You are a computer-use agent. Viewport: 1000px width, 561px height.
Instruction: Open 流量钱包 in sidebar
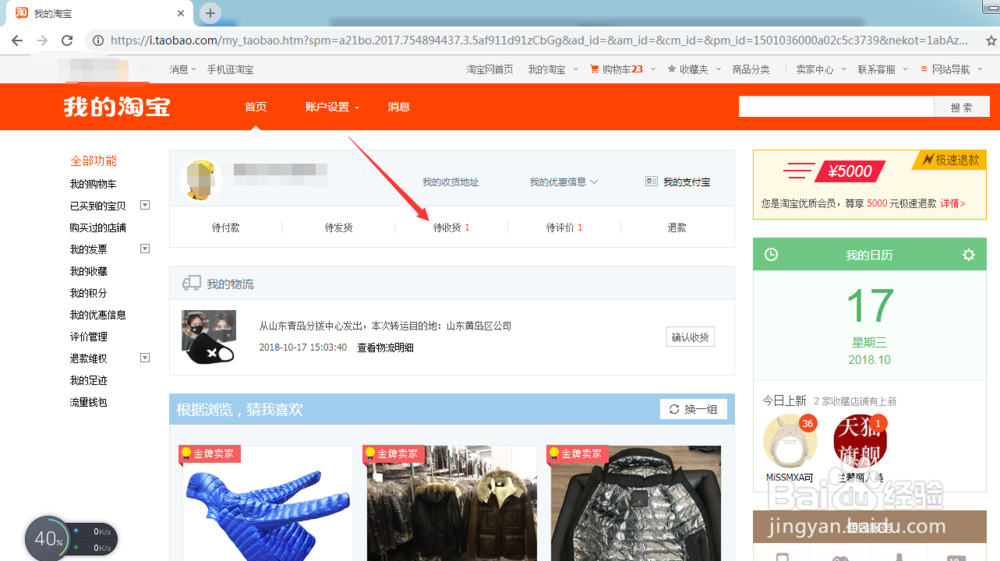point(89,402)
